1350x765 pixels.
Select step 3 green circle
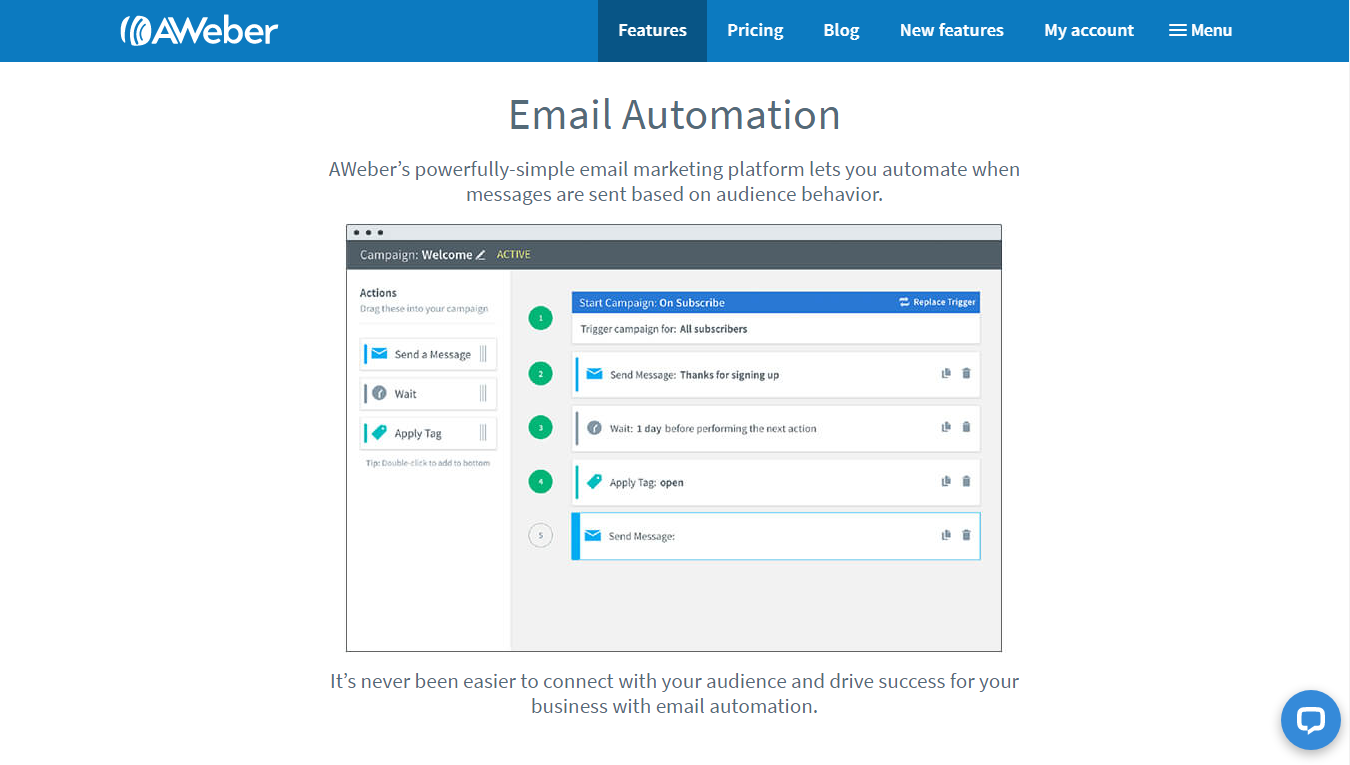[x=540, y=428]
